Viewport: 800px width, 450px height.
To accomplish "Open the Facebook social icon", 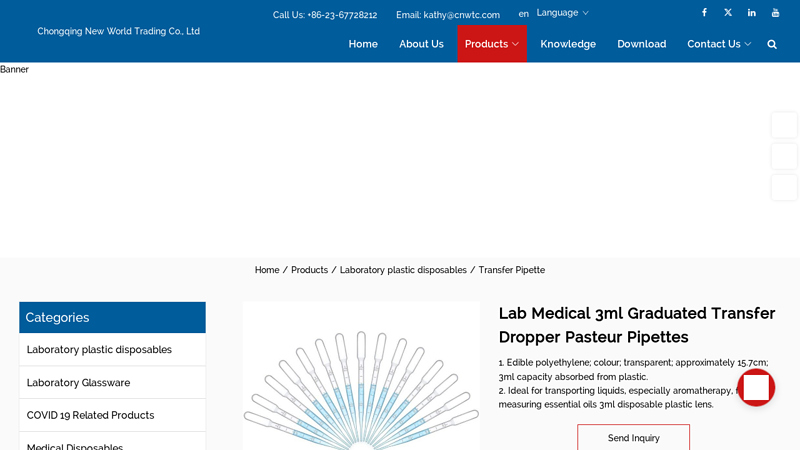I will [704, 13].
